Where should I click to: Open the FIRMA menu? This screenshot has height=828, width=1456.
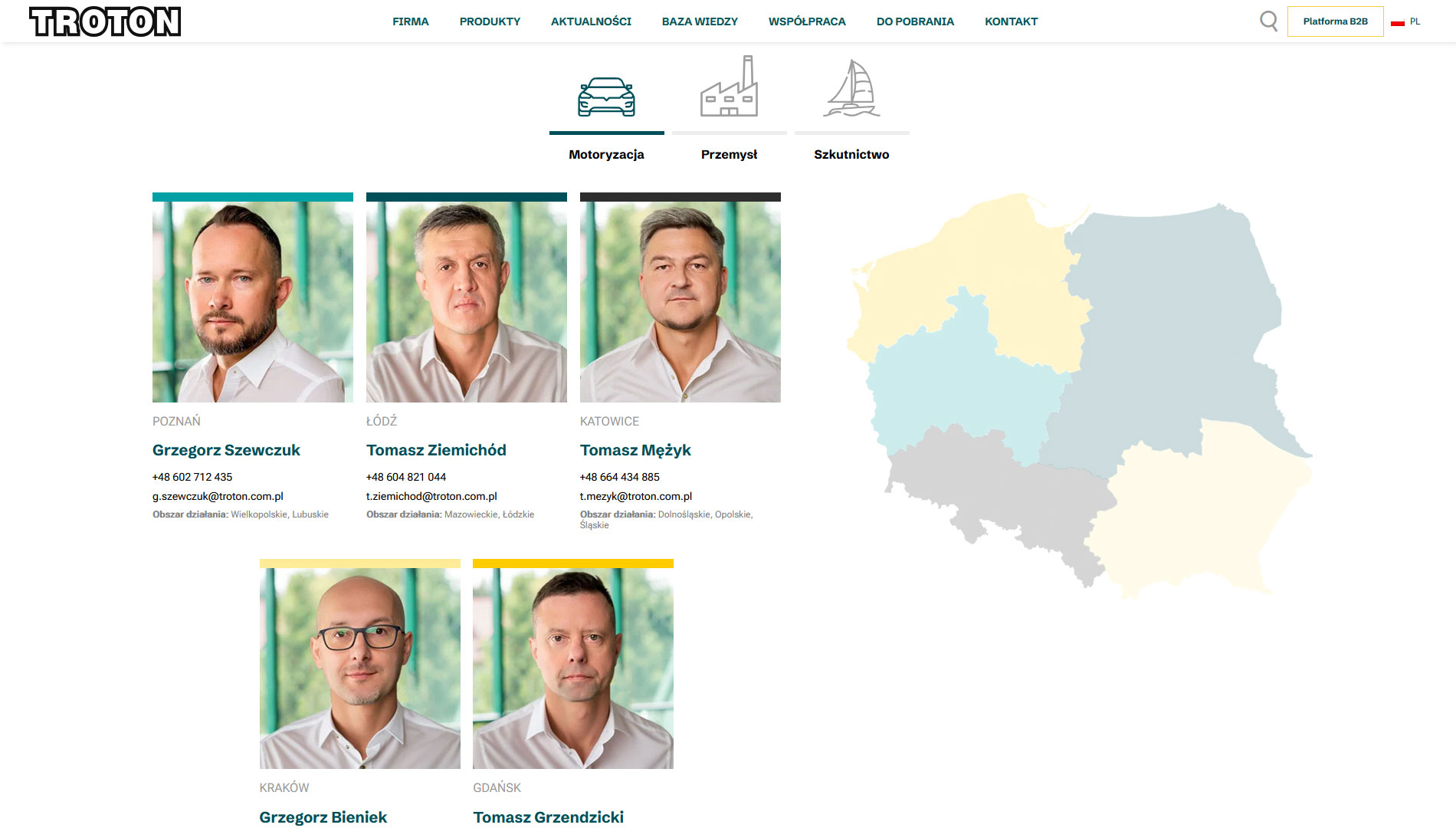click(411, 21)
